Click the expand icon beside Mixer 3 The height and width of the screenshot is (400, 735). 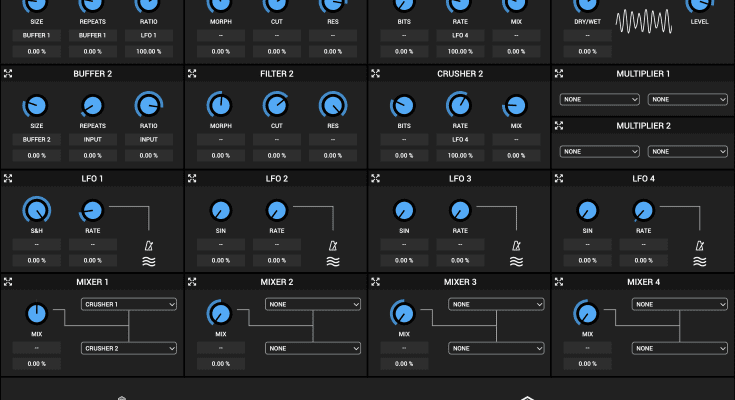click(376, 282)
